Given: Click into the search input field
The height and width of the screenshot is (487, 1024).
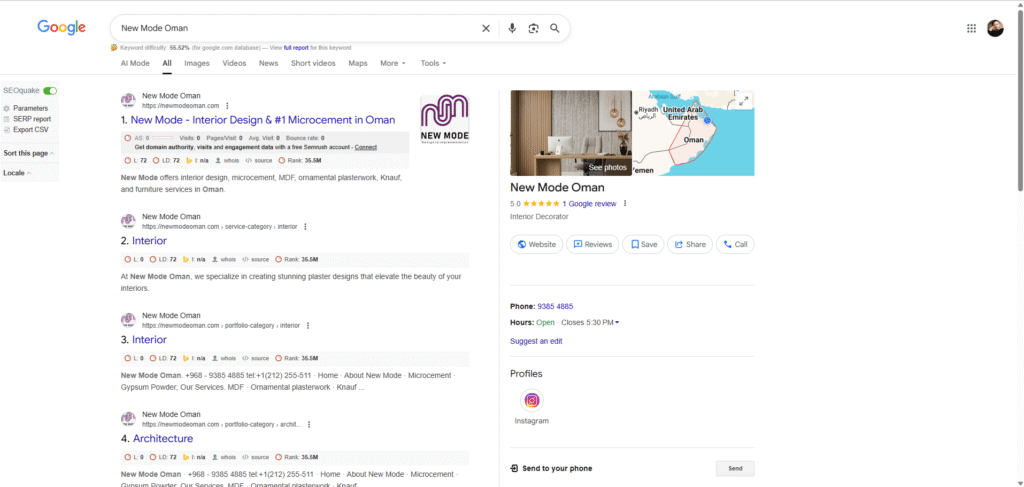Looking at the screenshot, I should (297, 28).
